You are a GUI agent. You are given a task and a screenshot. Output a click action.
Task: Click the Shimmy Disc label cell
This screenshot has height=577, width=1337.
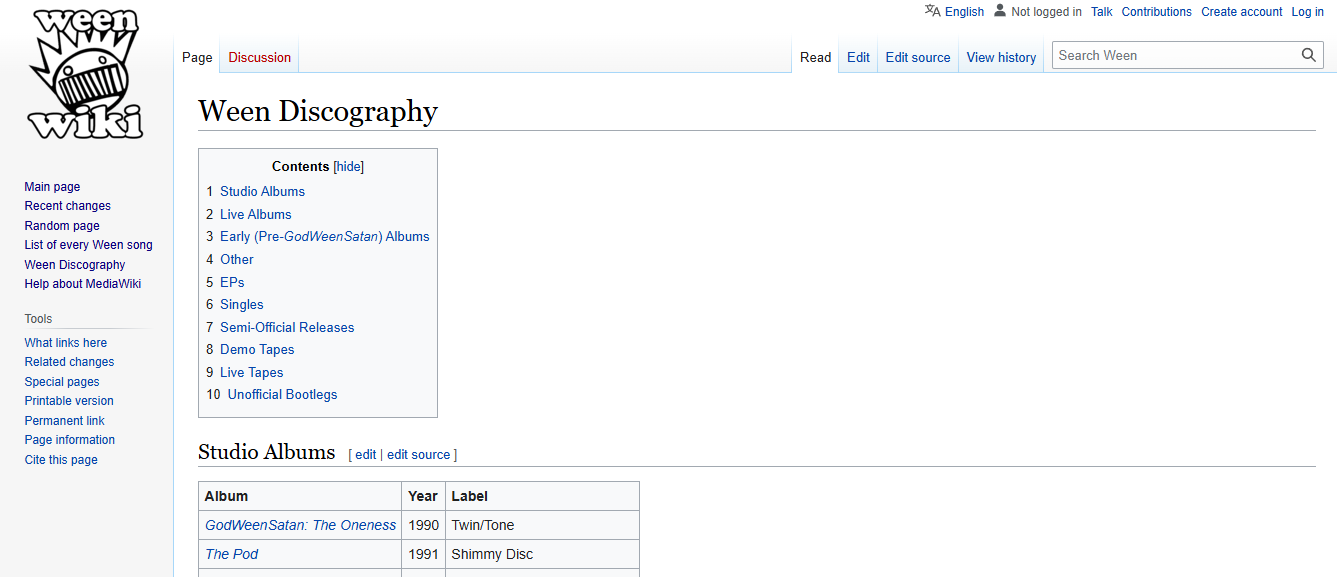(x=542, y=554)
